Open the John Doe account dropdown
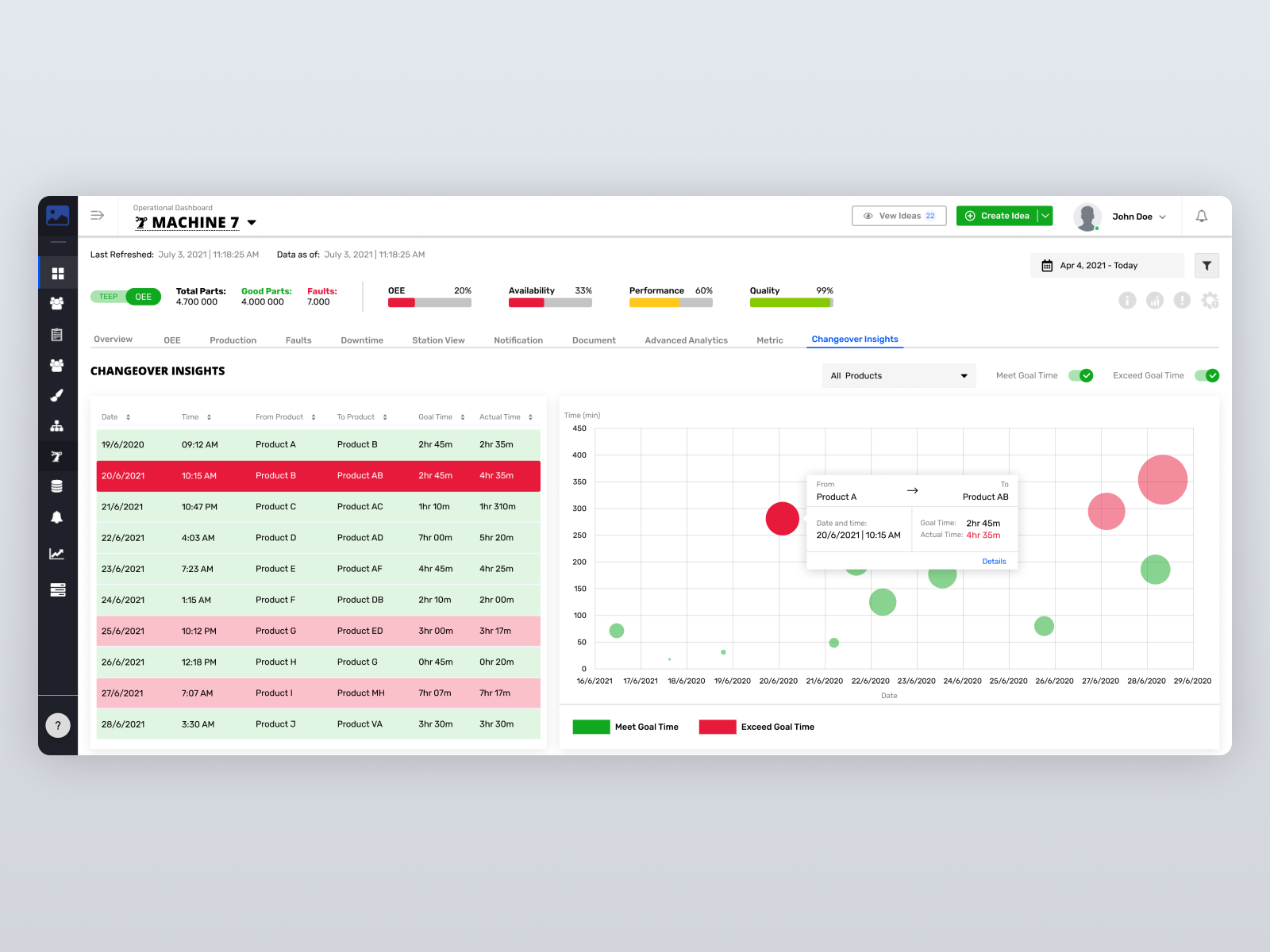 [x=1161, y=216]
